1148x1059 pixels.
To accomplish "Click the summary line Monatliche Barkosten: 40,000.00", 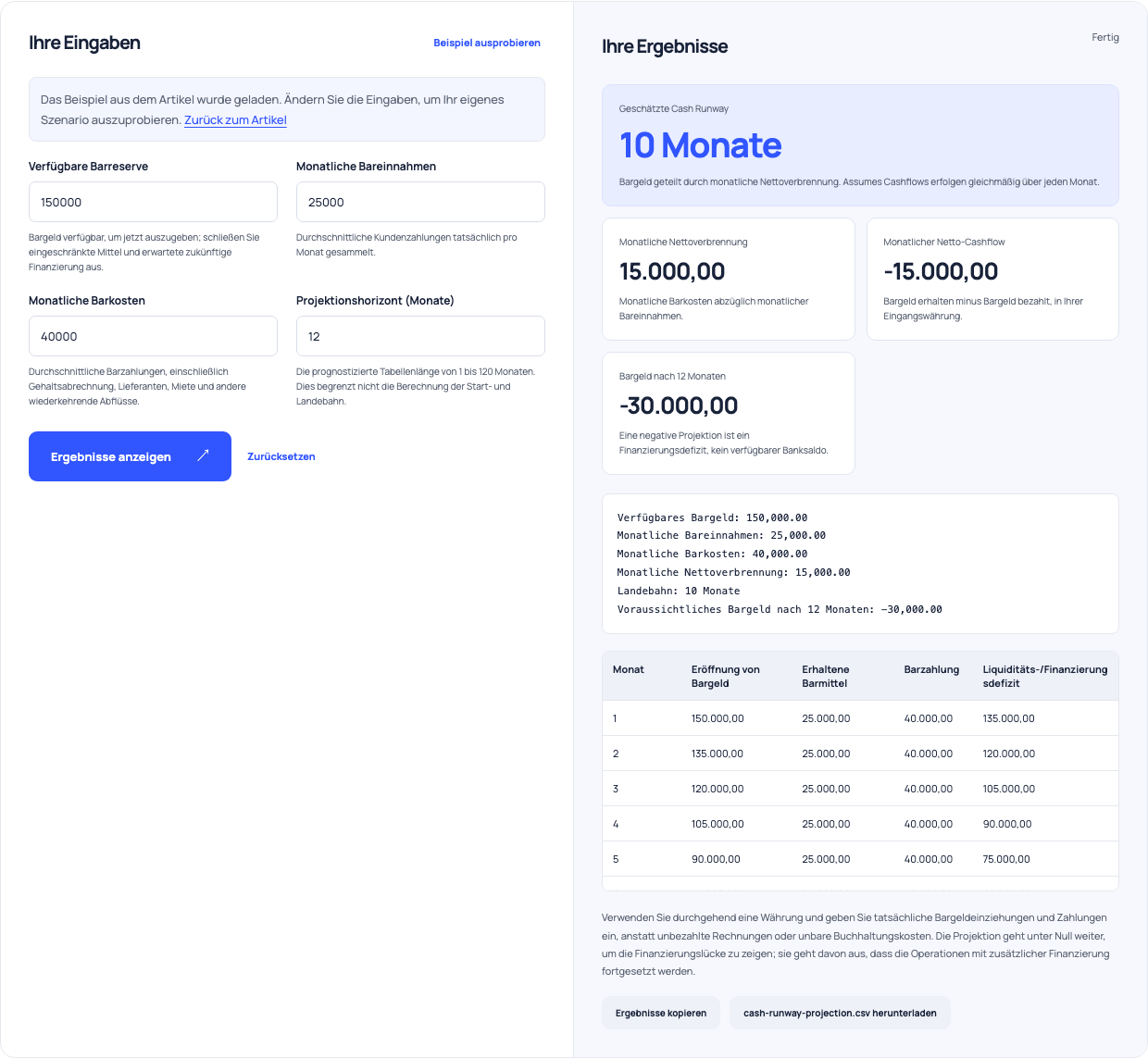I will (712, 554).
